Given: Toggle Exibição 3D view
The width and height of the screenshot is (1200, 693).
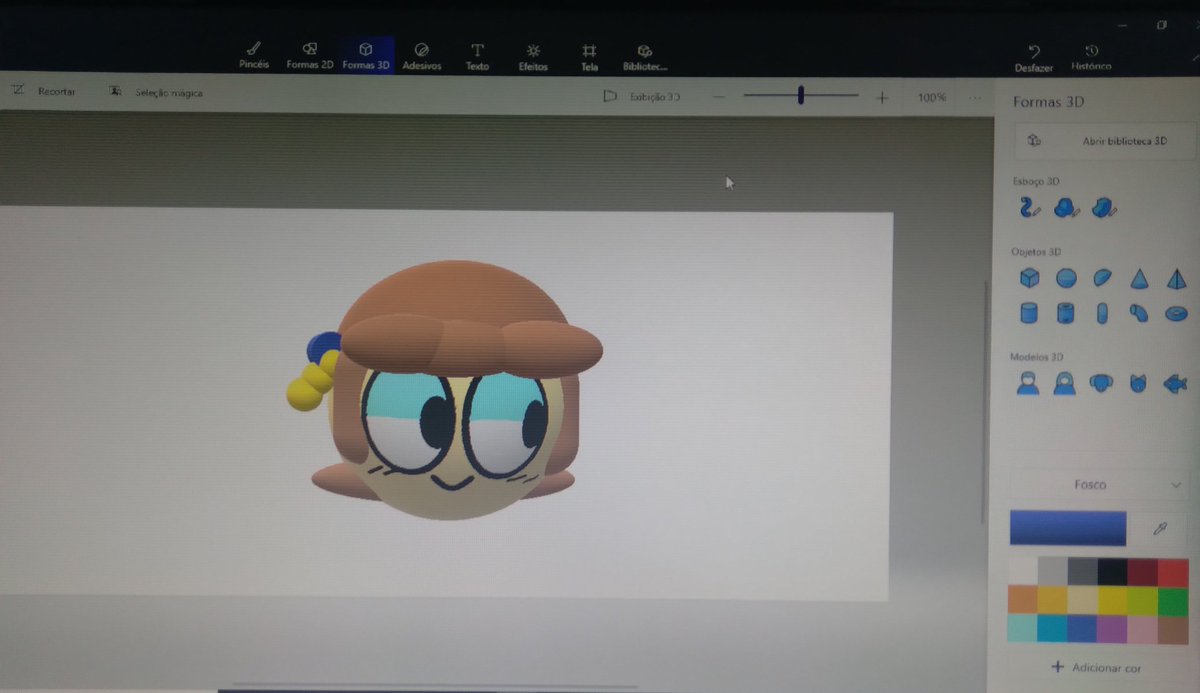Looking at the screenshot, I should click(x=642, y=97).
